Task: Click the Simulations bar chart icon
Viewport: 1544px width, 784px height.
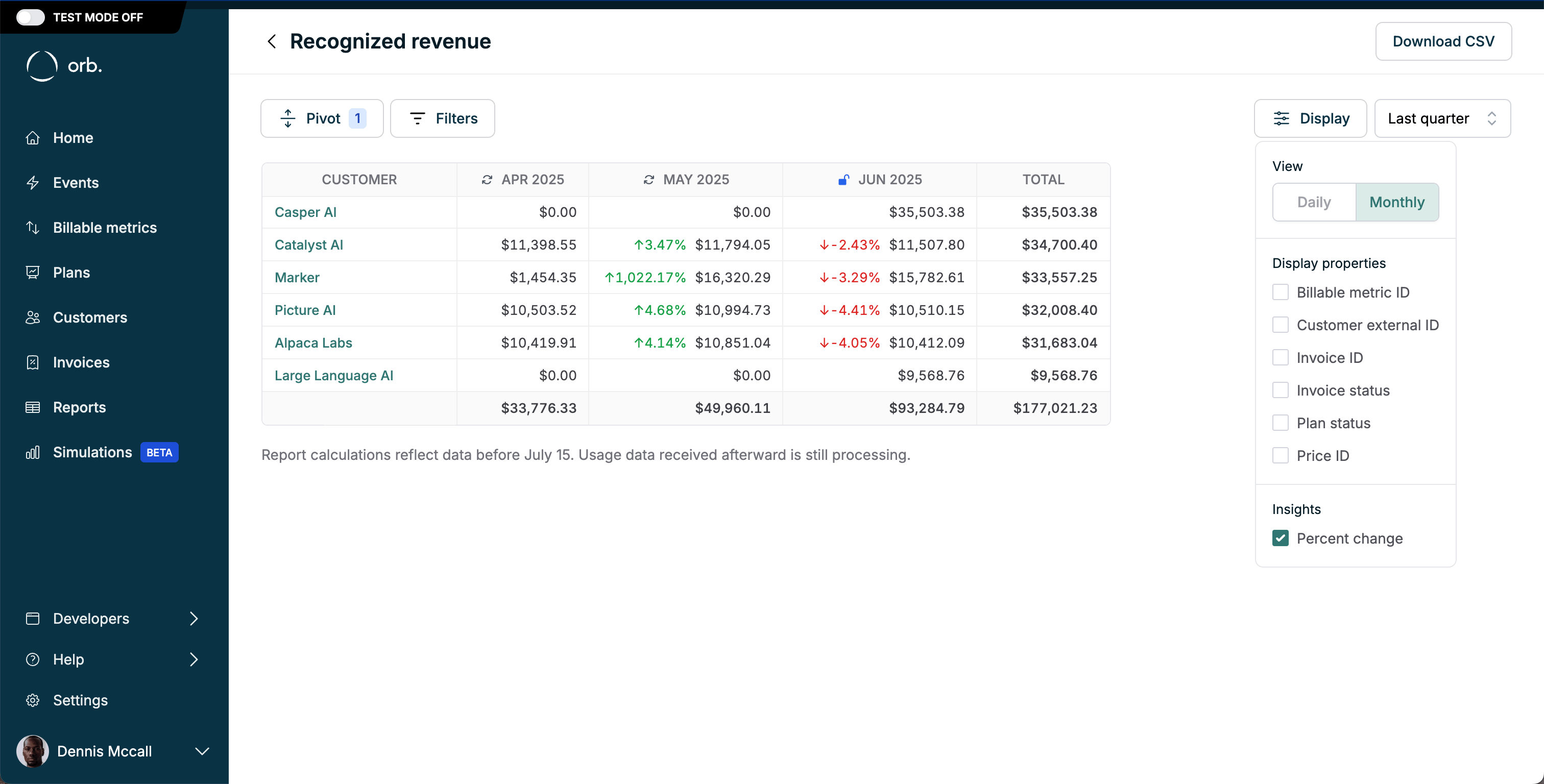Action: (x=33, y=453)
